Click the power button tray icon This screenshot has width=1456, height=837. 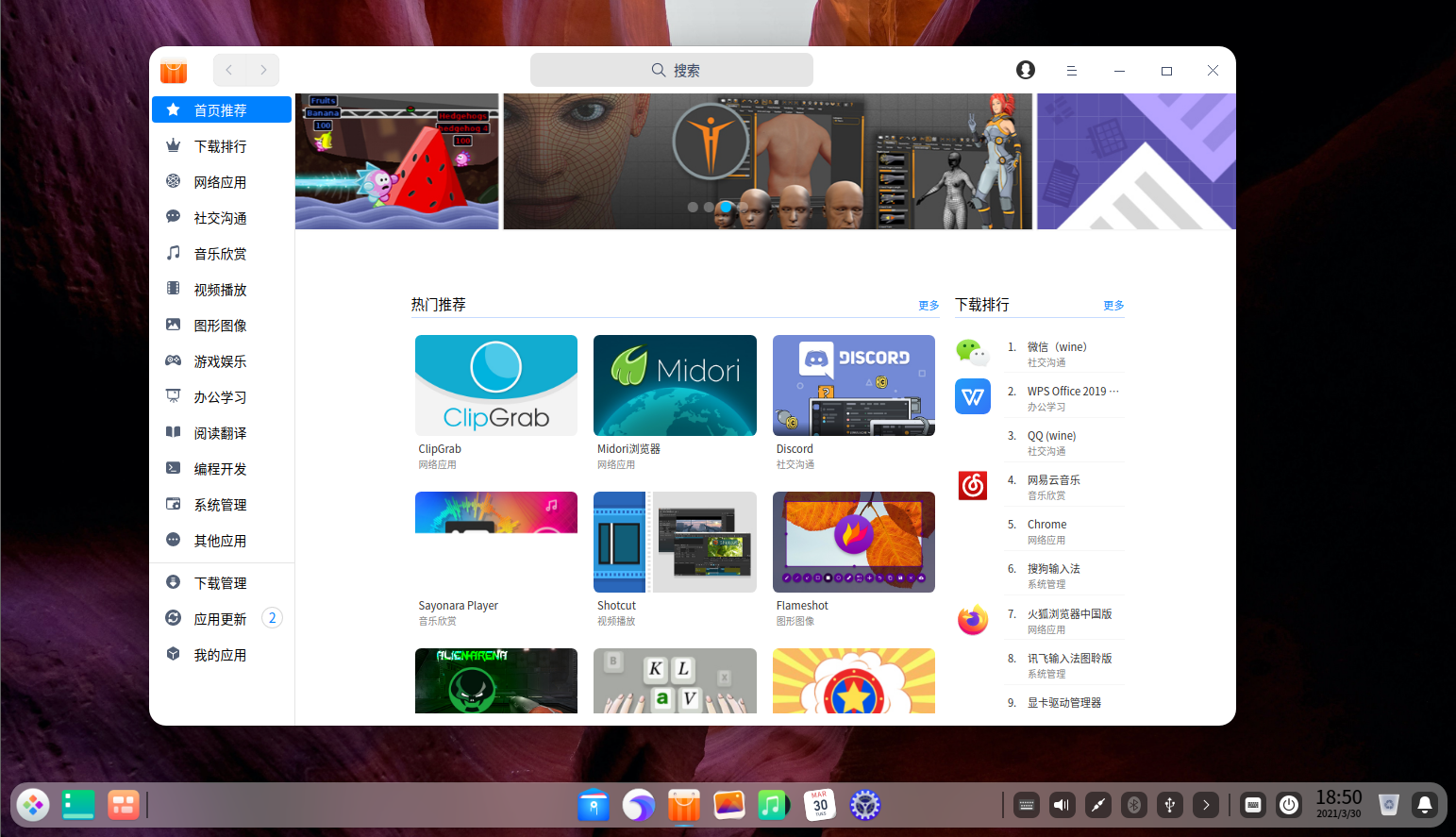[x=1289, y=805]
